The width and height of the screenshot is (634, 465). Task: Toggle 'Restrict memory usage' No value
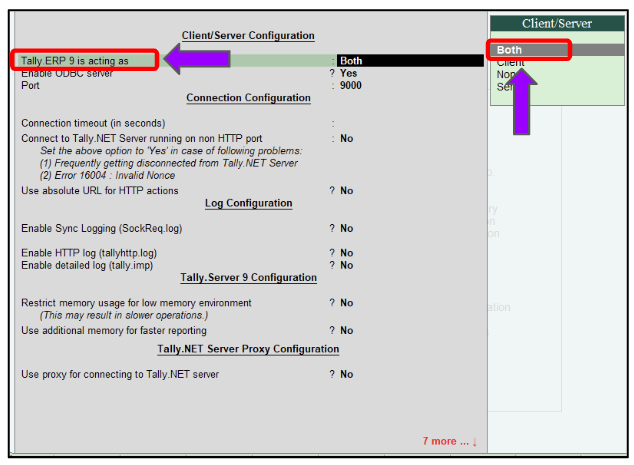[347, 303]
